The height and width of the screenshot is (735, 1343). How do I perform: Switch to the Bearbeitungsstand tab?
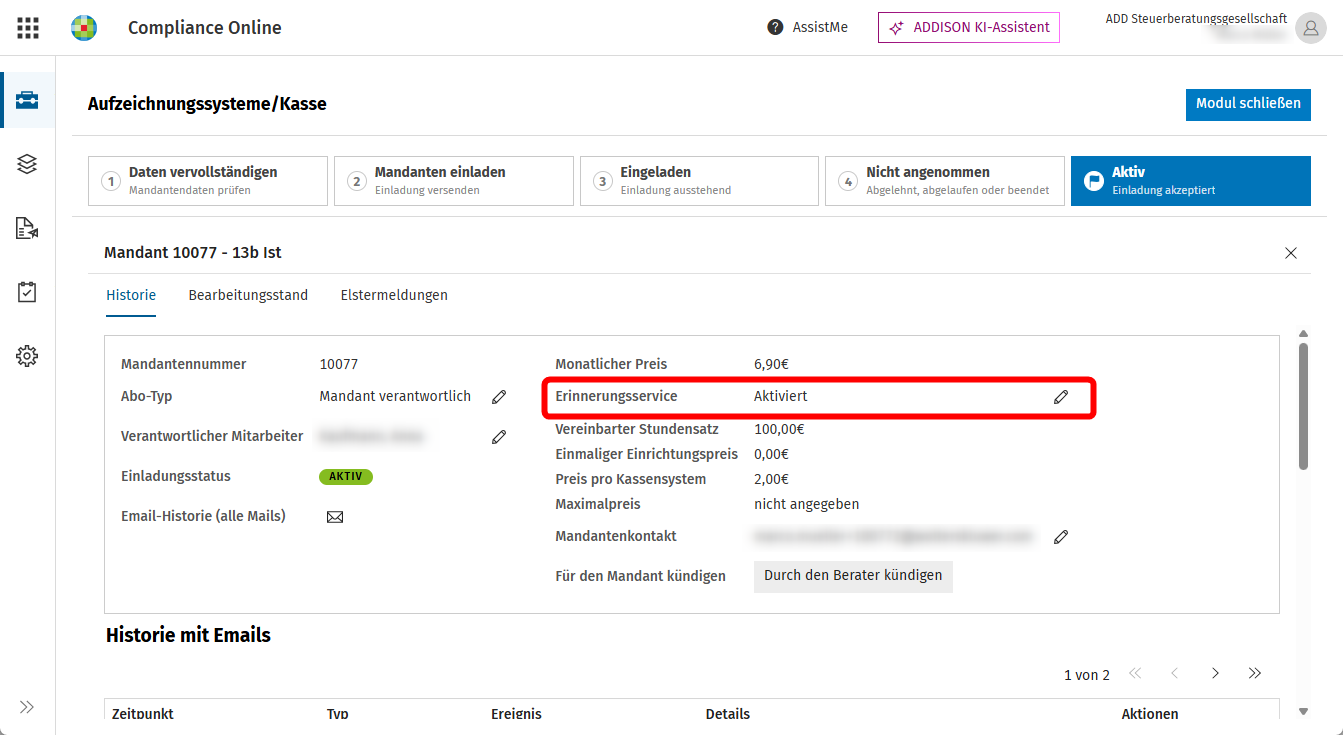(248, 295)
